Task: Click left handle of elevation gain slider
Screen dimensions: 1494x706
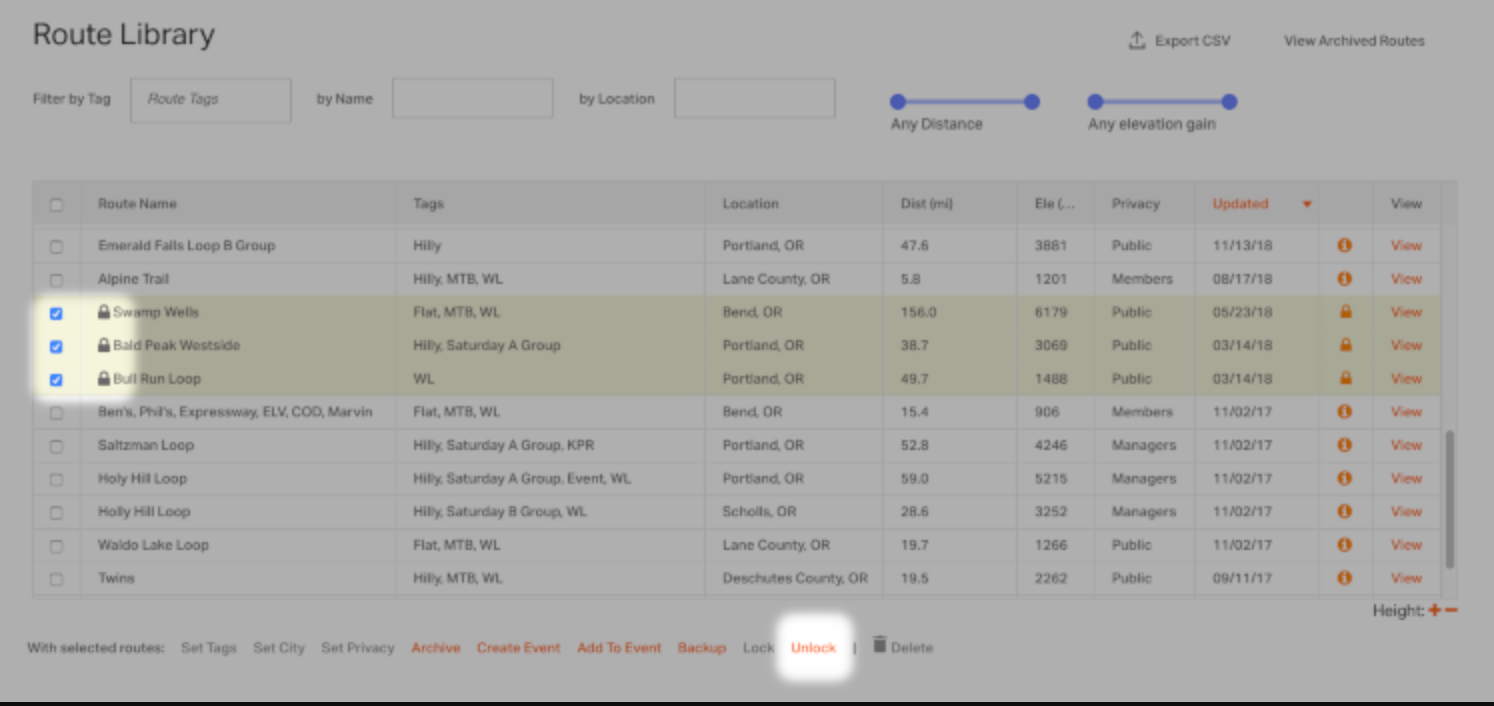Action: [x=1095, y=102]
